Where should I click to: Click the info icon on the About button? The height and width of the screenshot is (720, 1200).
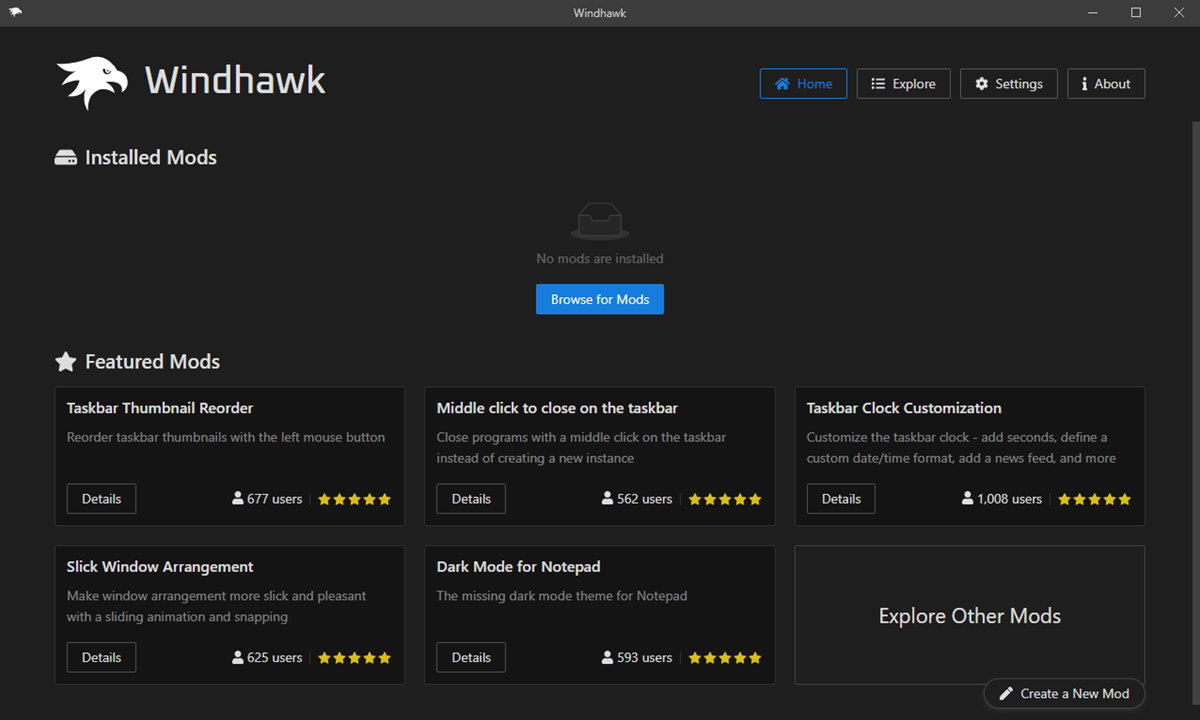coord(1086,83)
